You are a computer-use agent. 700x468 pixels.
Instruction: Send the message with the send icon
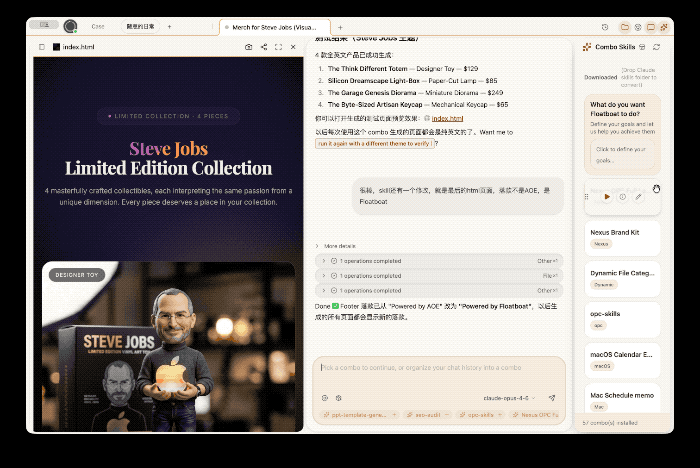tap(552, 398)
